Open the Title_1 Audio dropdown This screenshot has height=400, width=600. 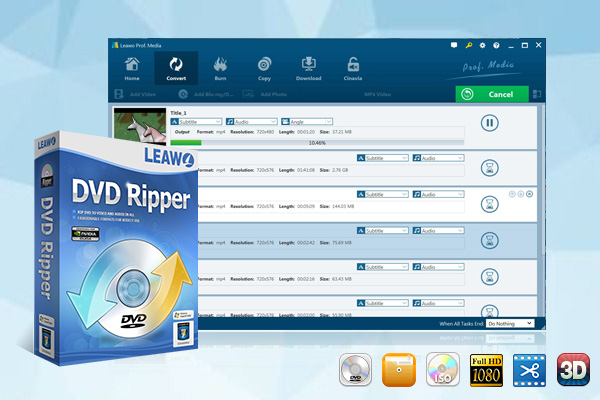pos(251,122)
